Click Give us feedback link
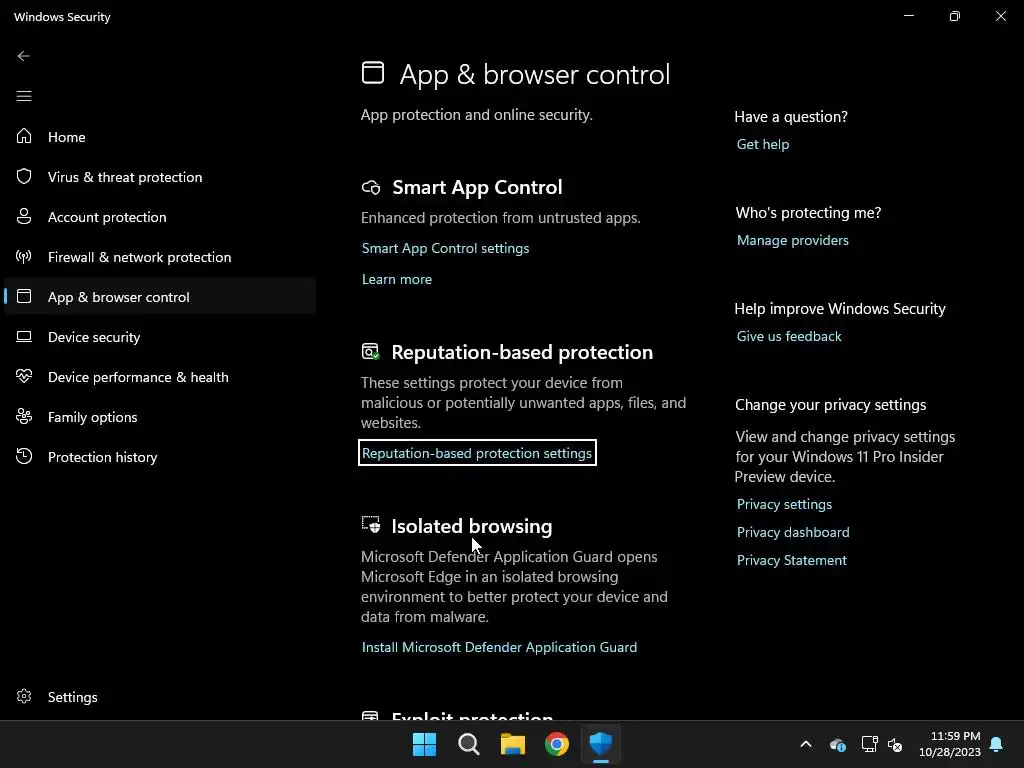 coord(789,336)
